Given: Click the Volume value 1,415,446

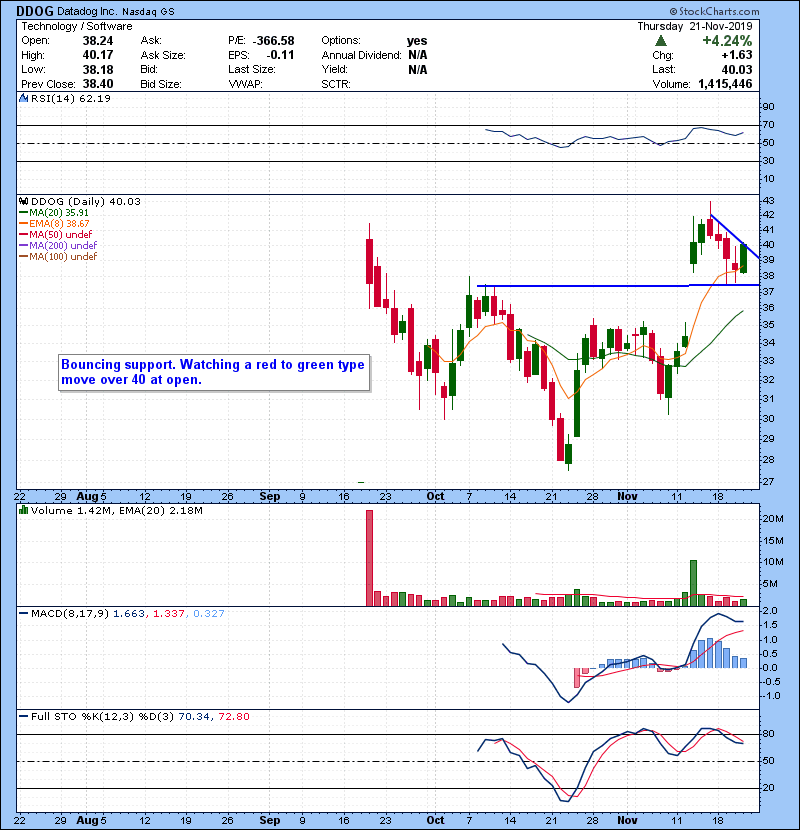Looking at the screenshot, I should click(x=725, y=84).
